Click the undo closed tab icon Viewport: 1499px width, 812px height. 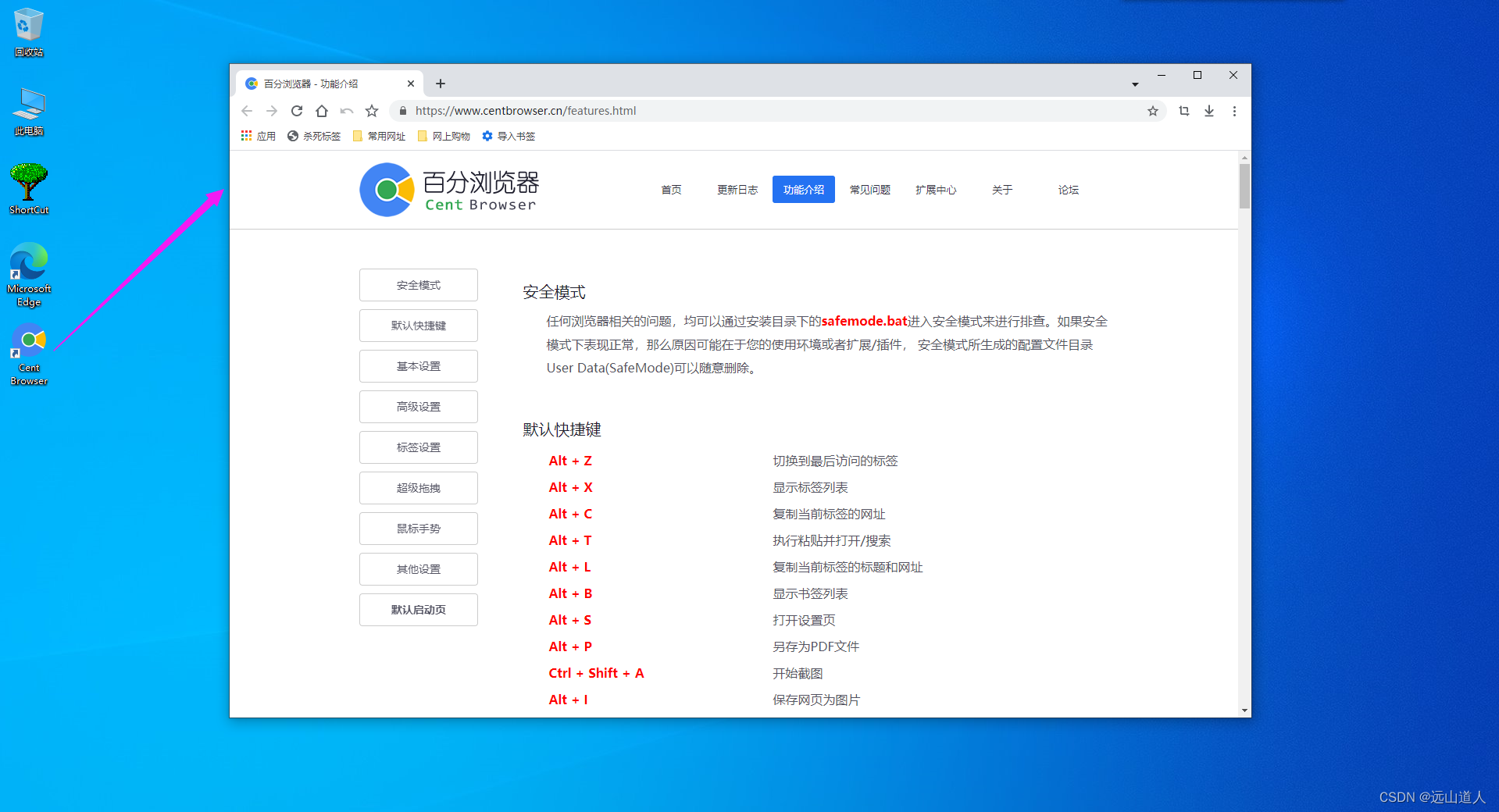(x=347, y=111)
